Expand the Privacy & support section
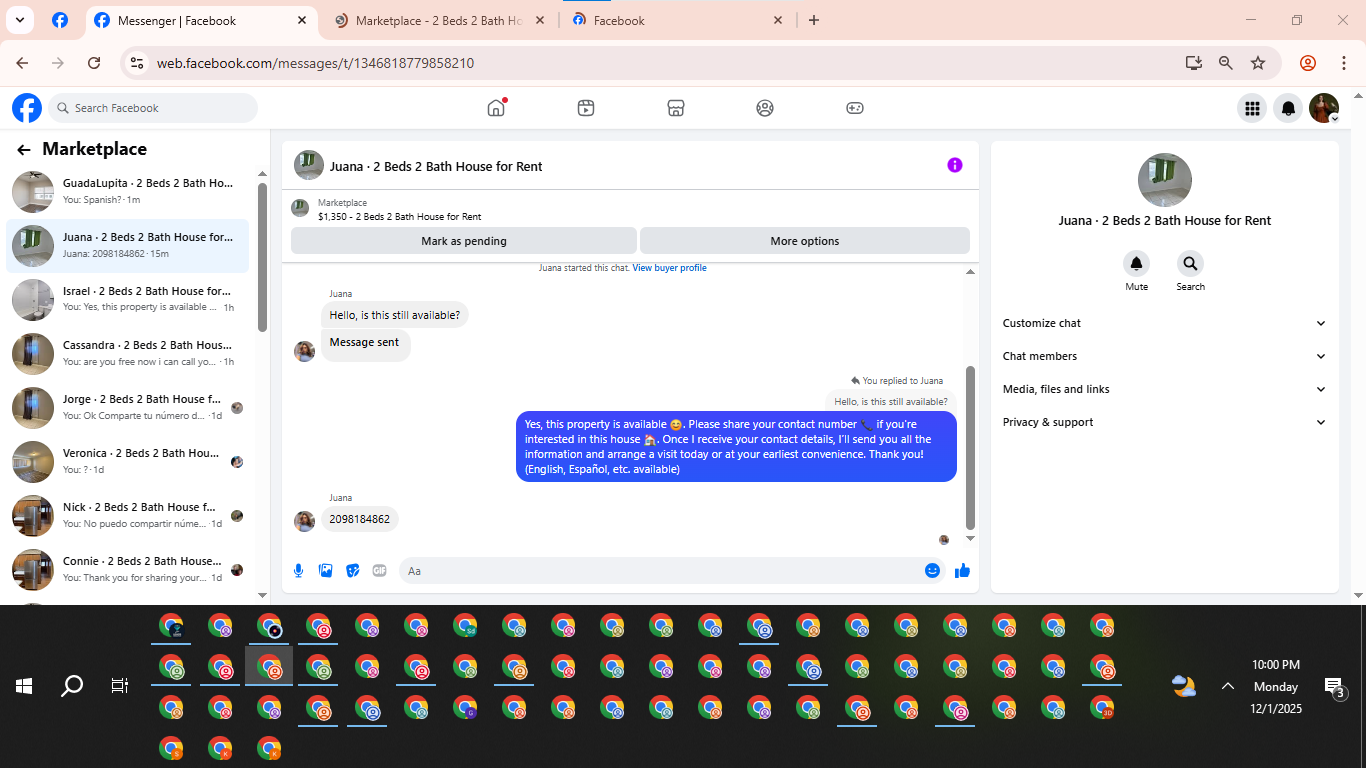This screenshot has width=1366, height=768. click(1164, 422)
